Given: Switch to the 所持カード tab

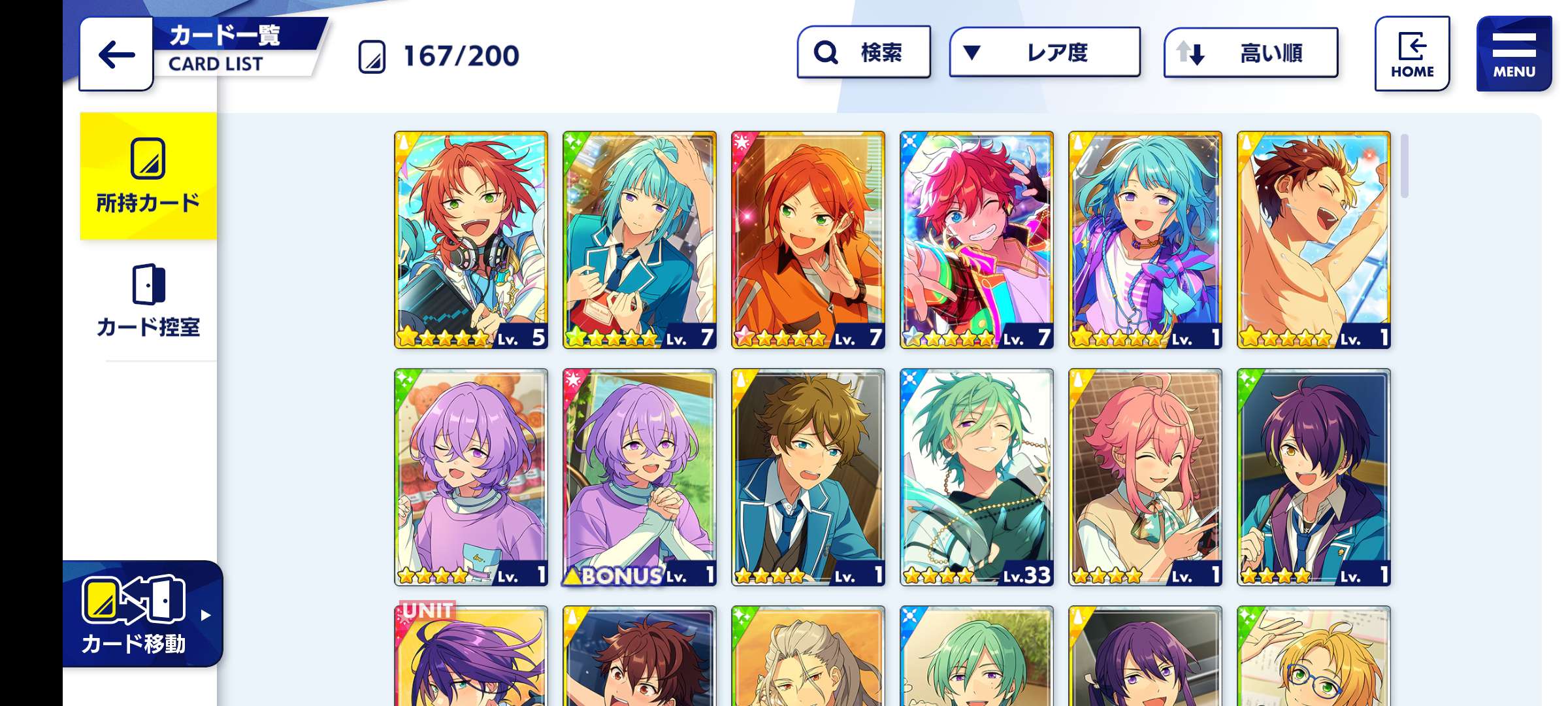Looking at the screenshot, I should pyautogui.click(x=148, y=176).
